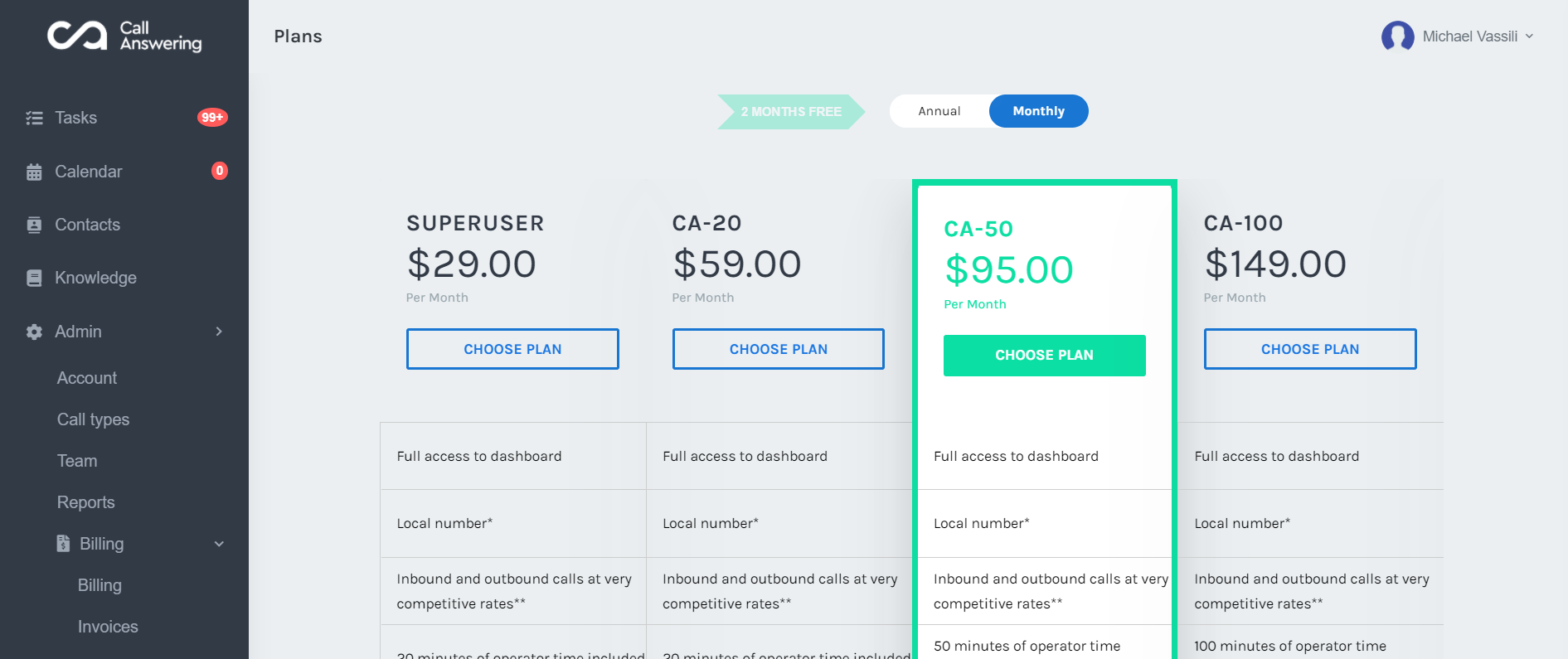Click the Tasks checklist icon

[x=34, y=119]
